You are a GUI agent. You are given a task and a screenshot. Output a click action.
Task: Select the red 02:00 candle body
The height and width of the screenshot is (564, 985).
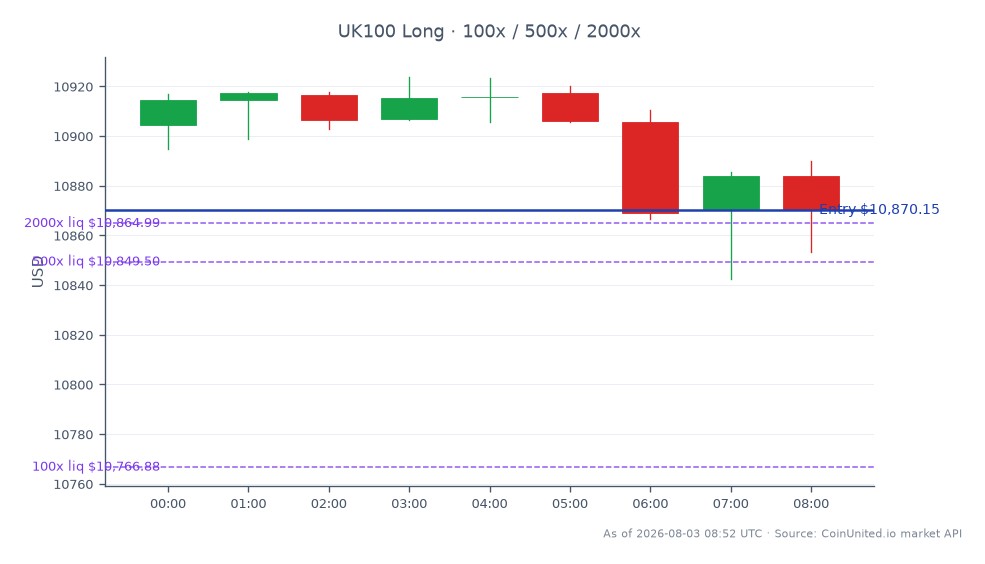pos(329,108)
